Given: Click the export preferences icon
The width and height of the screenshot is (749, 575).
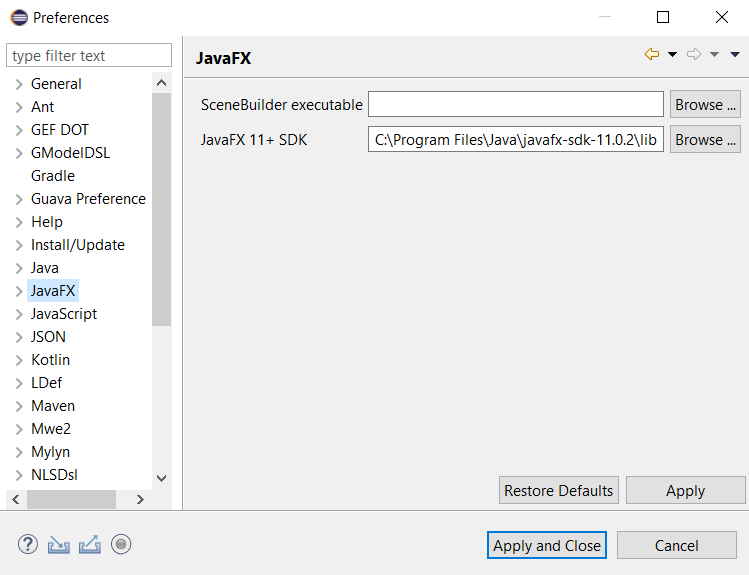Looking at the screenshot, I should click(x=90, y=544).
